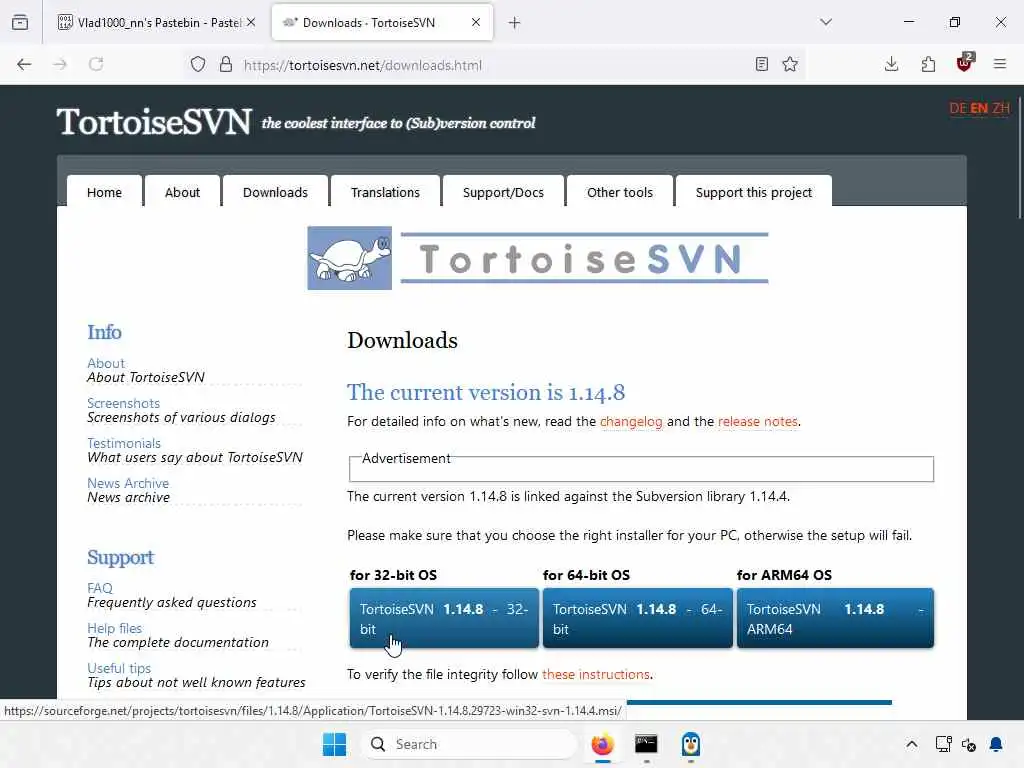The image size is (1024, 768).
Task: Switch site language to DE
Action: (x=958, y=108)
